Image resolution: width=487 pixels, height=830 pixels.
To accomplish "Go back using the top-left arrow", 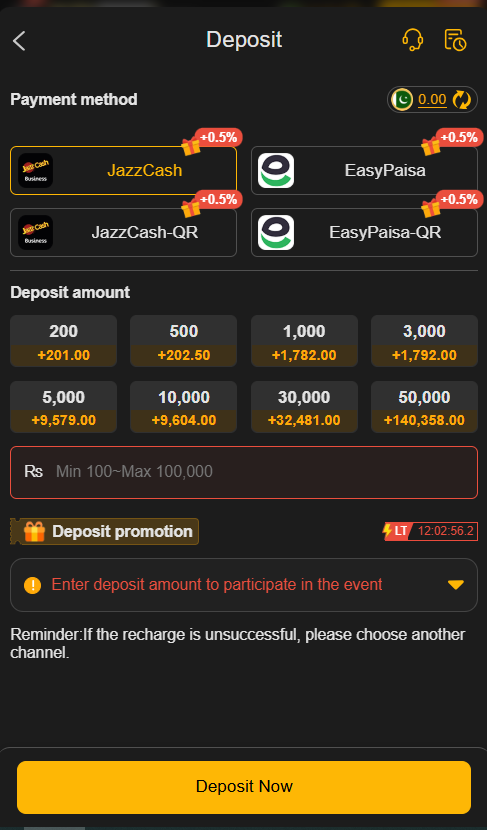I will (19, 41).
